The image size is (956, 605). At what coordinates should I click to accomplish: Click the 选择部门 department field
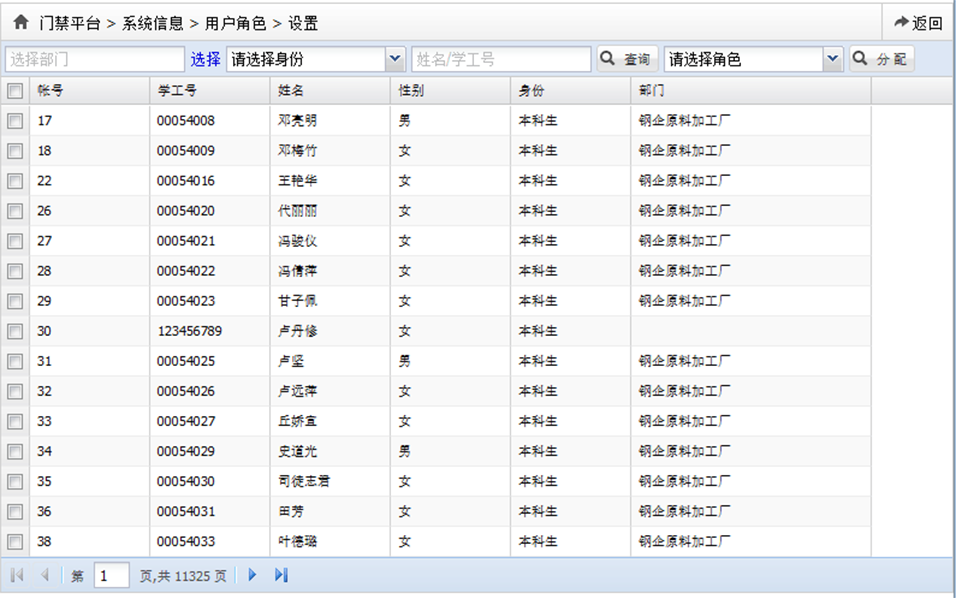pyautogui.click(x=94, y=60)
